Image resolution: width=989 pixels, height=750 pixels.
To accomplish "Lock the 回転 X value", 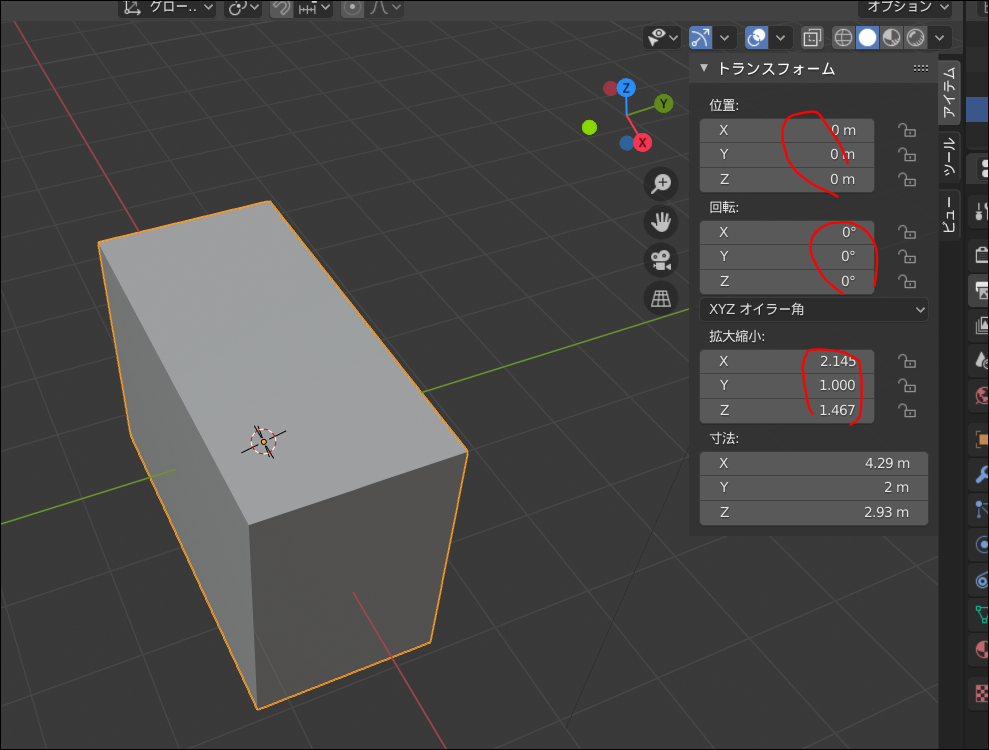I will (x=907, y=233).
